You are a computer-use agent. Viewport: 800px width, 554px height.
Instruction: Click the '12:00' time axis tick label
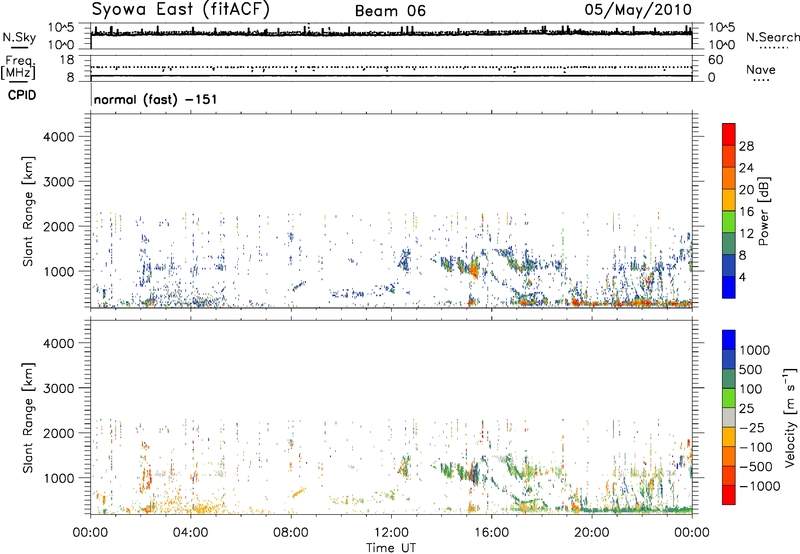[x=391, y=533]
